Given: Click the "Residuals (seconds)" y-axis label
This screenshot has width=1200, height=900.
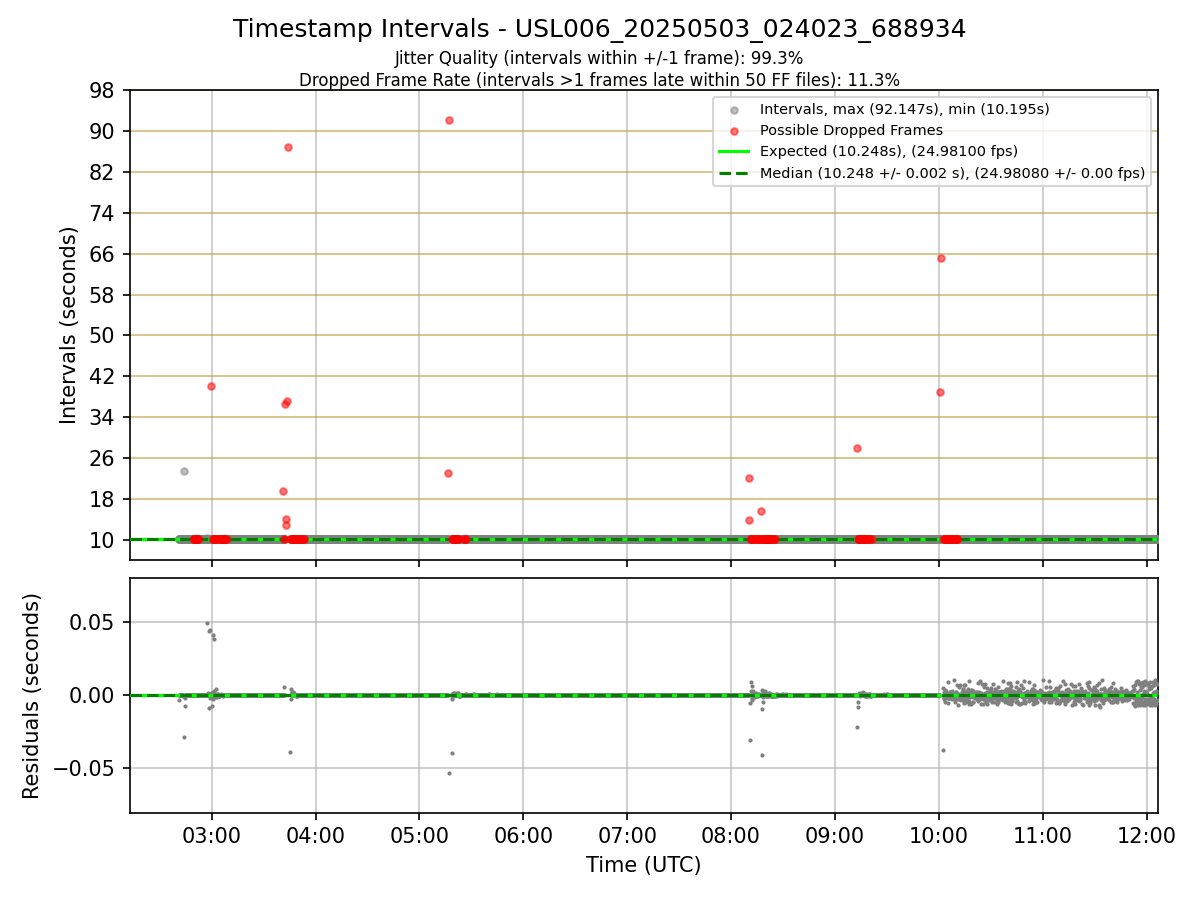Looking at the screenshot, I should (x=32, y=696).
